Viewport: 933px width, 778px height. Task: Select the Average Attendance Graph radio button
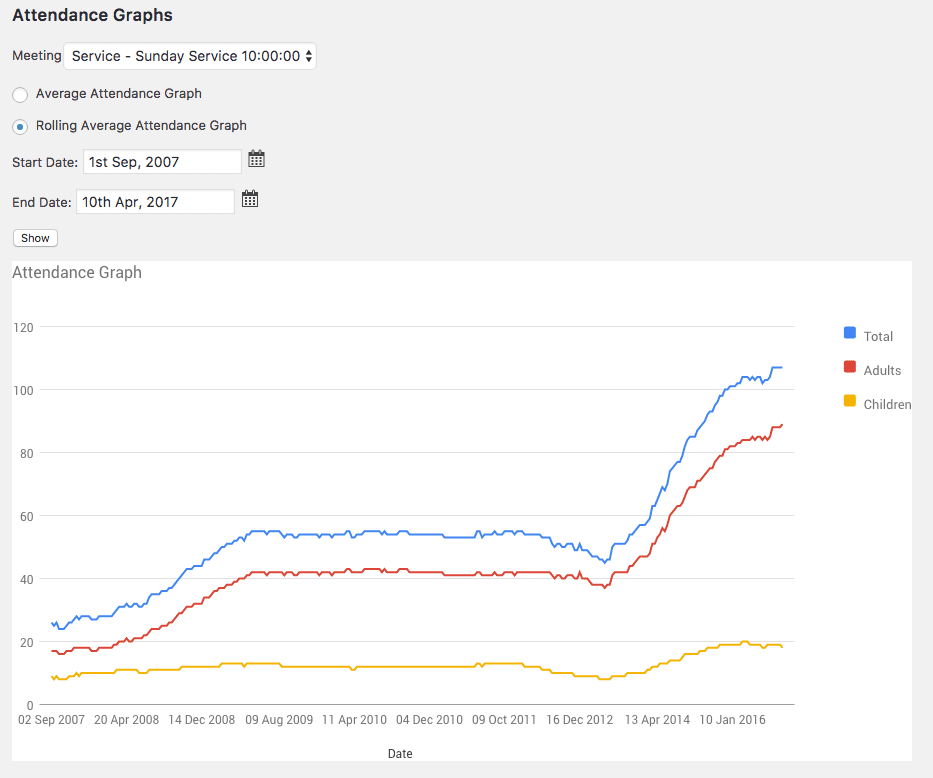20,94
